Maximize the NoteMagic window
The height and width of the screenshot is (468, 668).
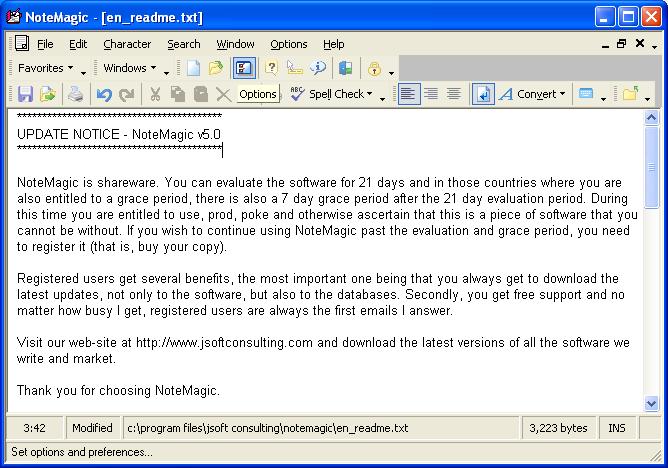[628, 17]
